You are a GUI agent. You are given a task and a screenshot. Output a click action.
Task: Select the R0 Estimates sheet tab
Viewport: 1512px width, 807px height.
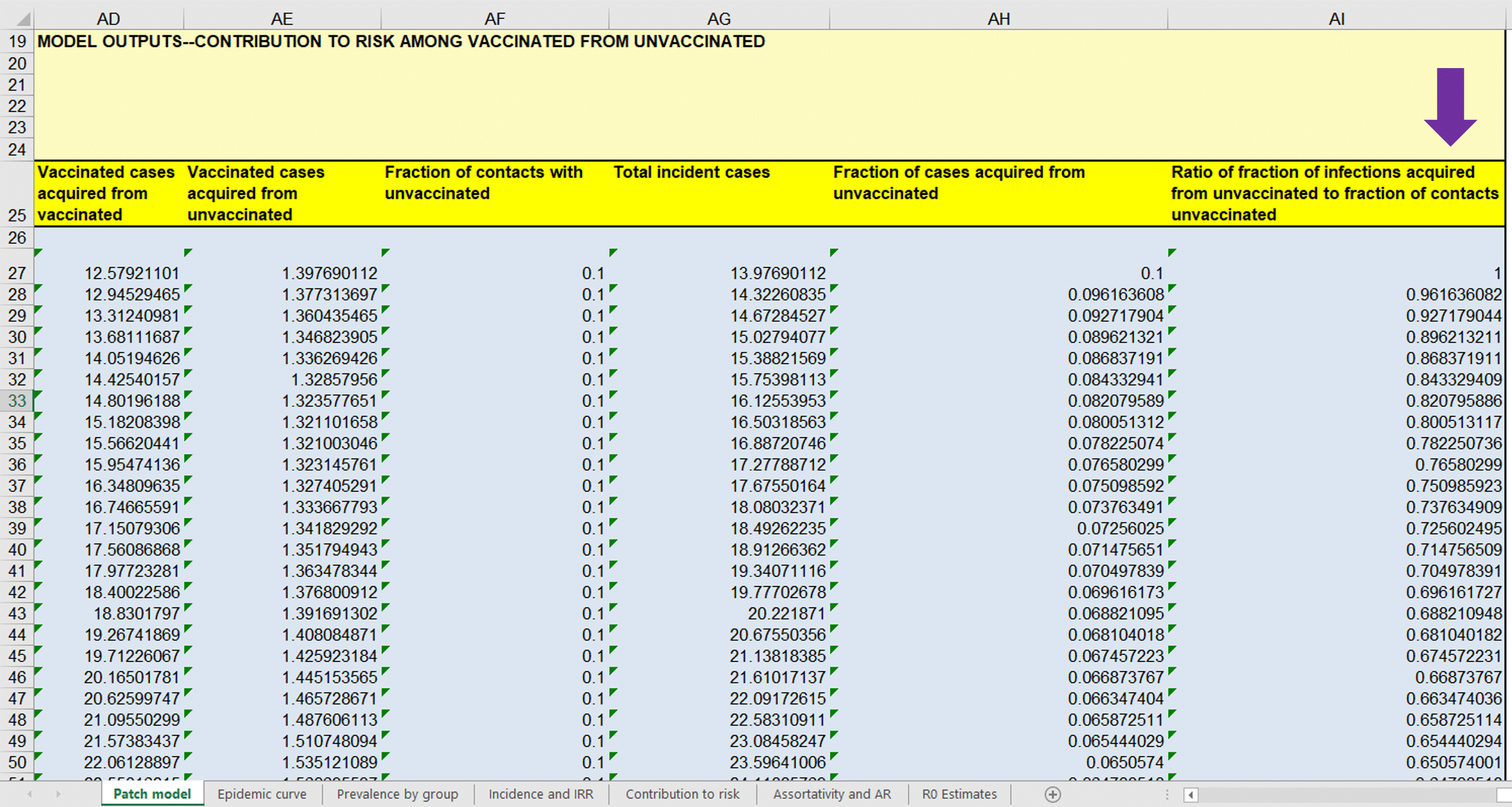point(959,794)
